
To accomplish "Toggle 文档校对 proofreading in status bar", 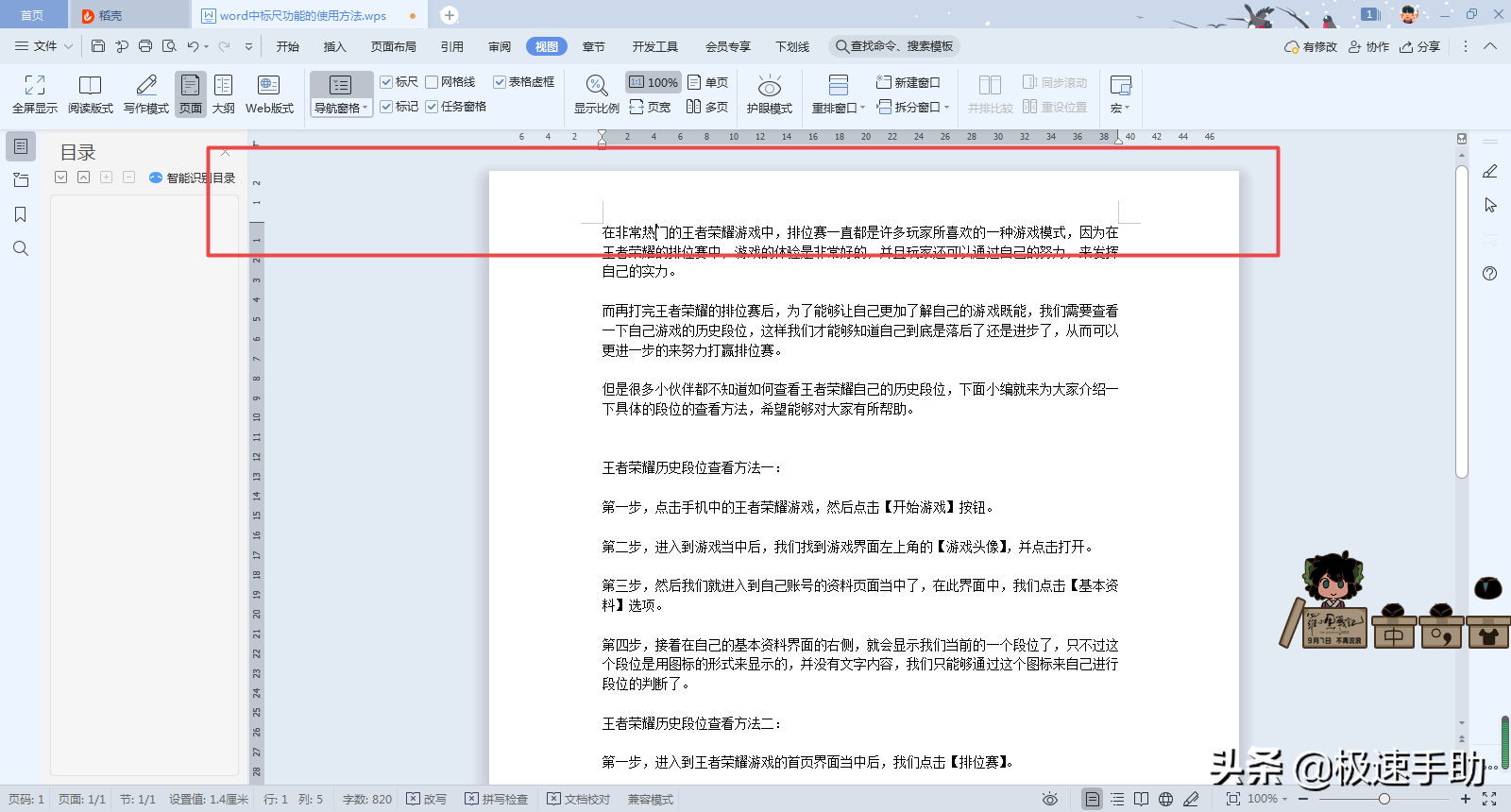I will 579,799.
